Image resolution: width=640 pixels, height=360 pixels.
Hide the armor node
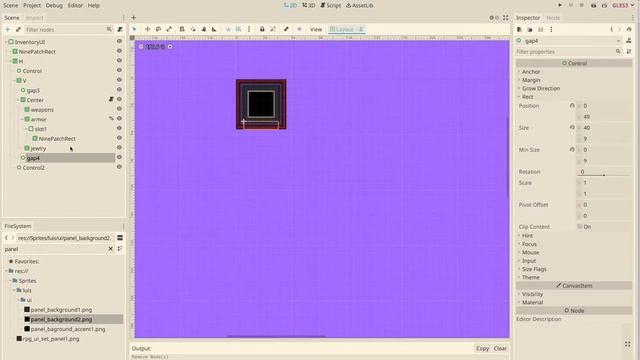119,119
